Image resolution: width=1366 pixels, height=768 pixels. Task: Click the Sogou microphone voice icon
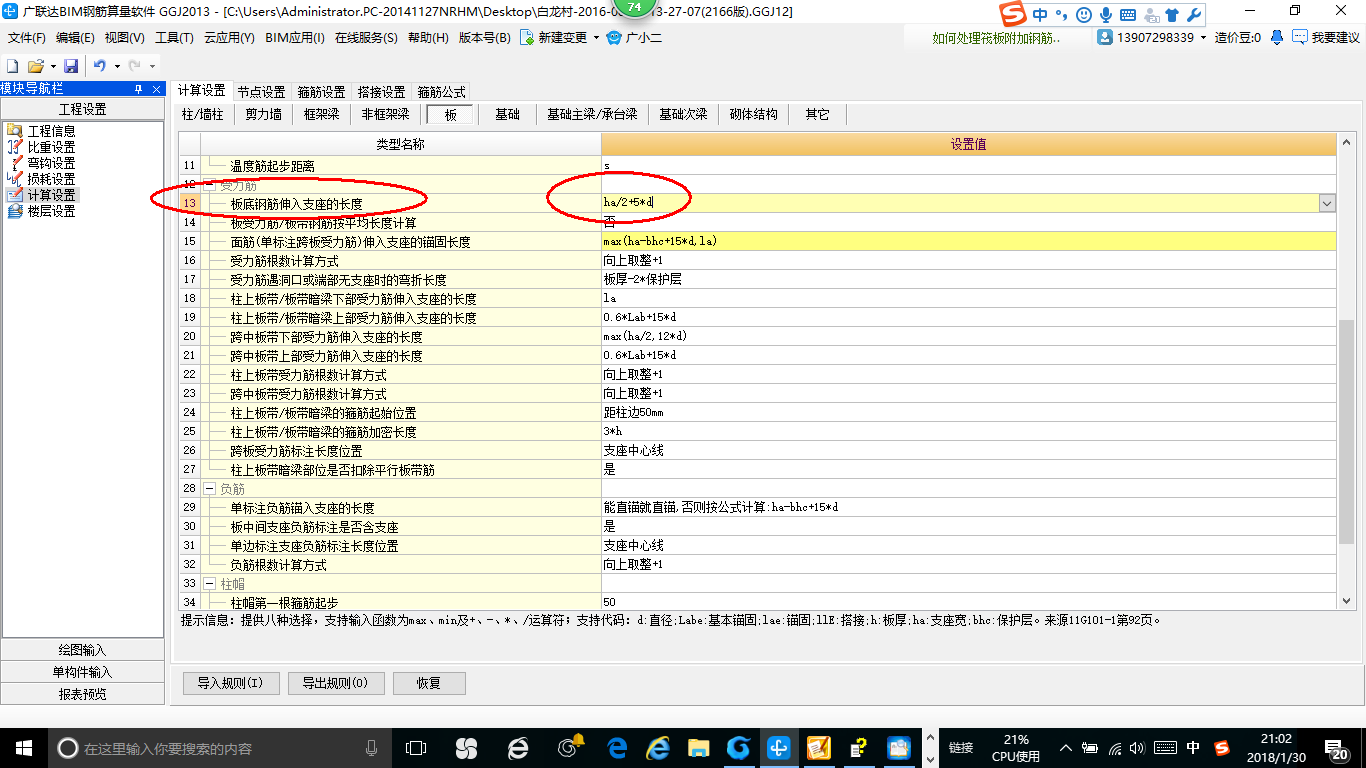1106,15
